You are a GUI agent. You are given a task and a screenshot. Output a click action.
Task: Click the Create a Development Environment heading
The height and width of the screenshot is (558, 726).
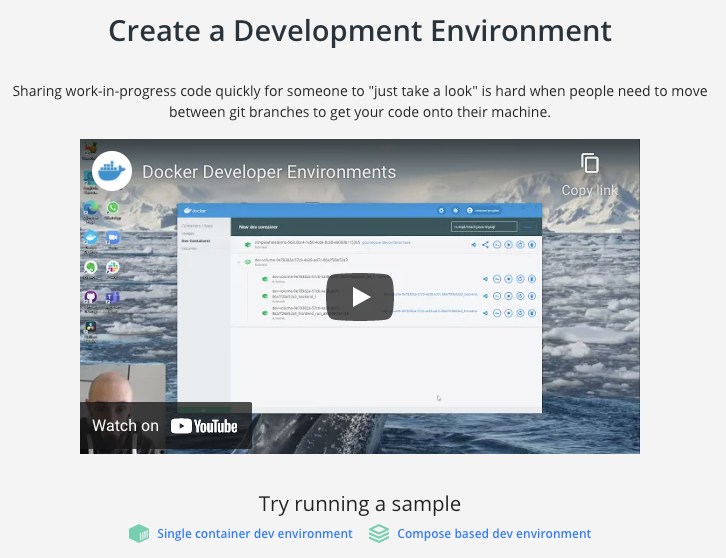(360, 31)
